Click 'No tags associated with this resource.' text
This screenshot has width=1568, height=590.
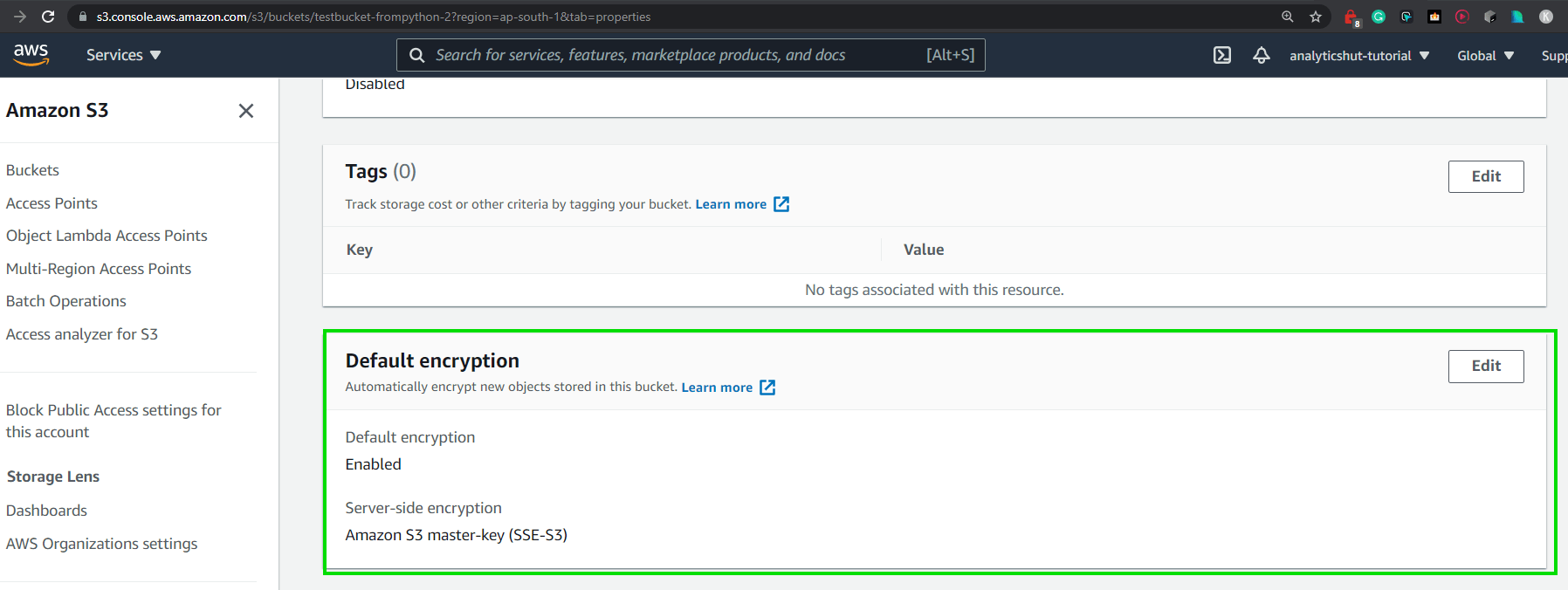click(x=934, y=290)
